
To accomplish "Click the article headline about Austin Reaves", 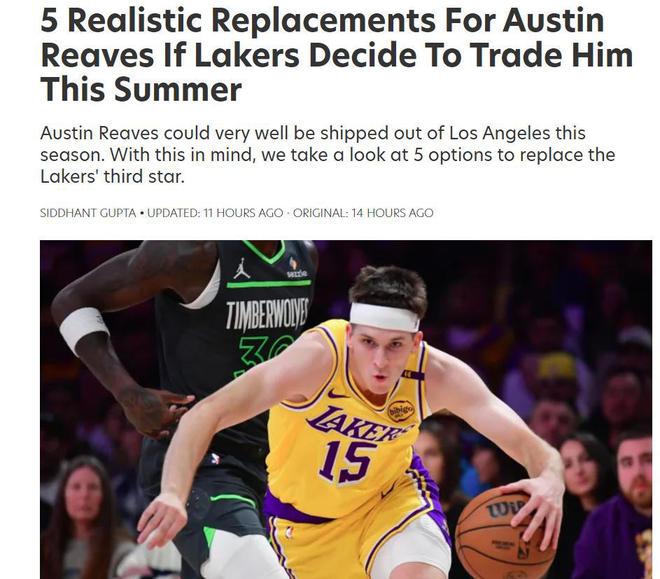I will point(337,55).
